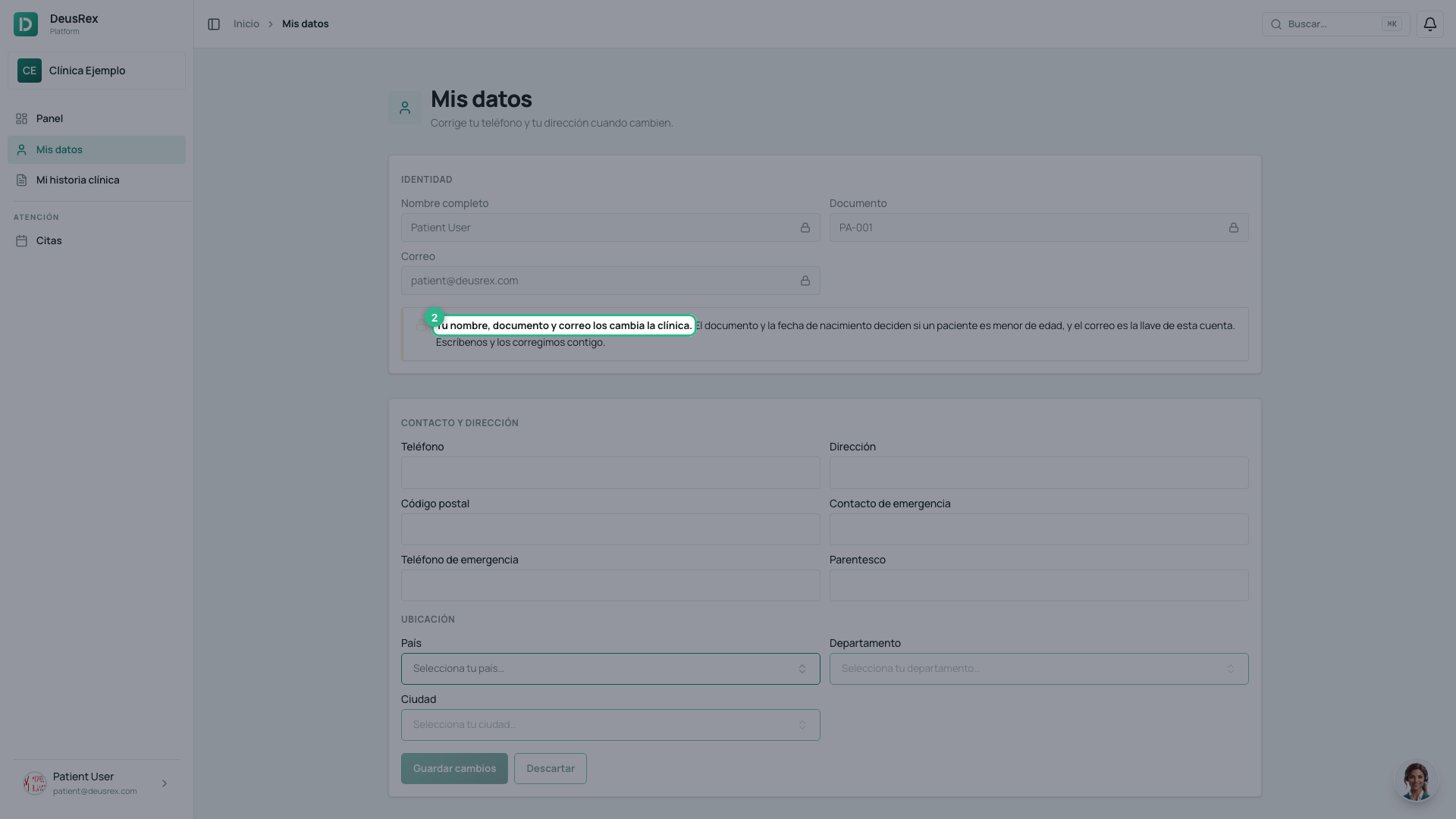Click the Descartar button

point(551,768)
